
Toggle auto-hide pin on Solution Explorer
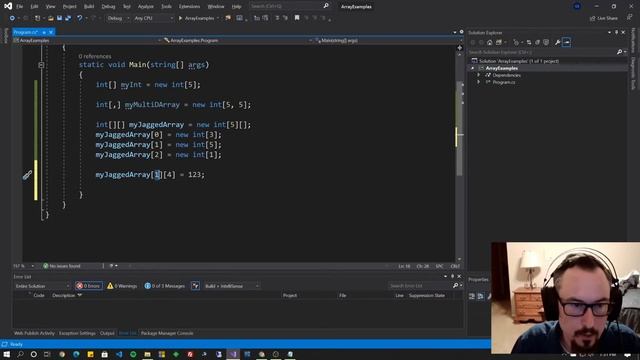(616, 32)
